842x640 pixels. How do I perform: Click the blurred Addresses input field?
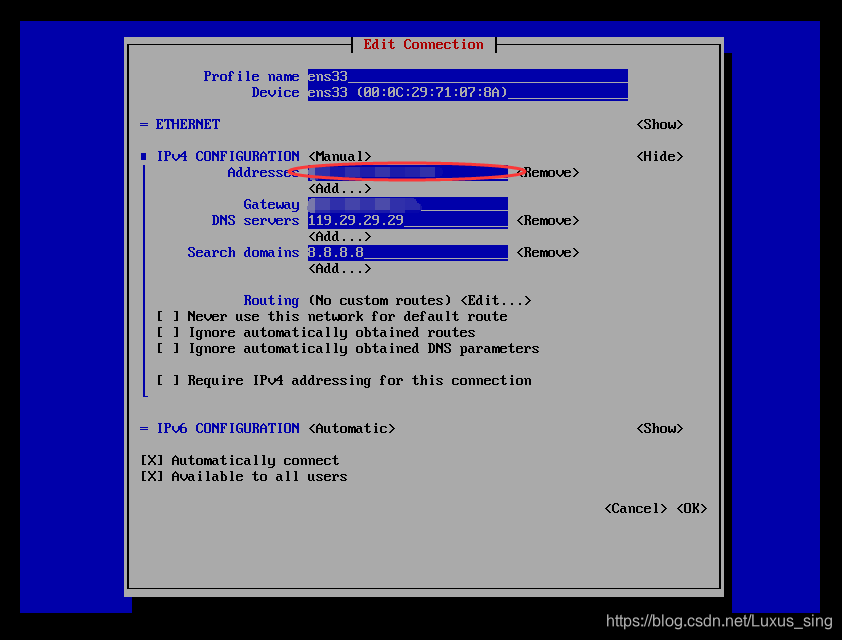click(x=408, y=172)
